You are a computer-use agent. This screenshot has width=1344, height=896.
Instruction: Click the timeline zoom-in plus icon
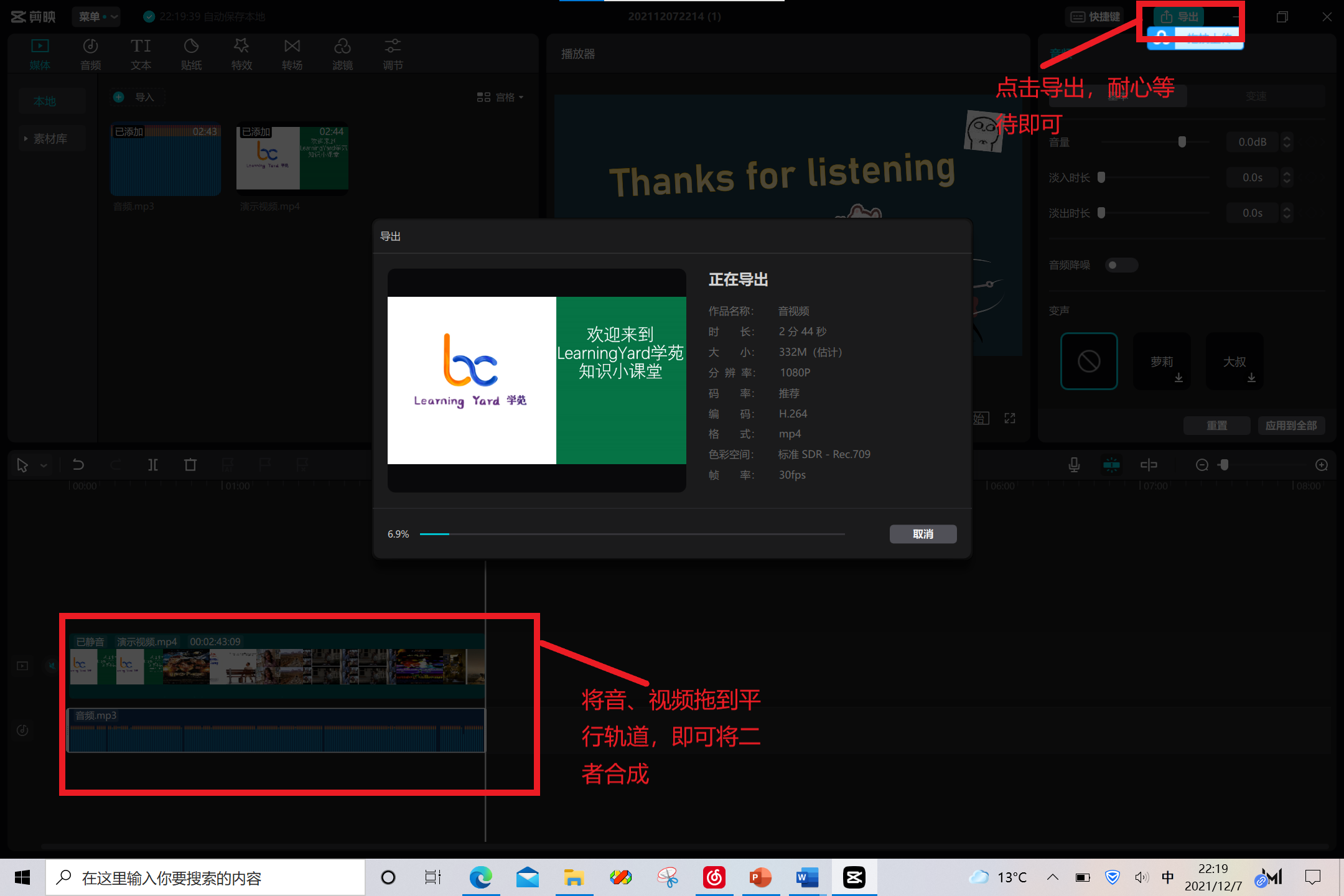1322,465
